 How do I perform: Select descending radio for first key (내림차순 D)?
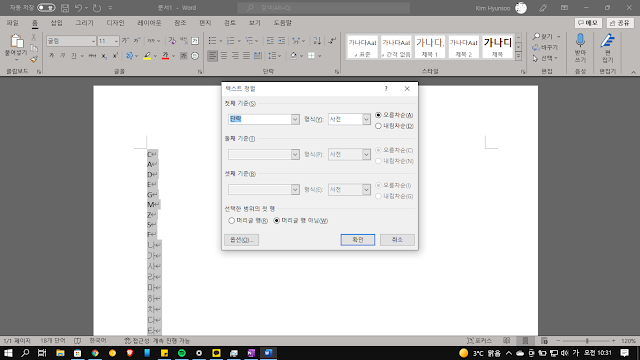pyautogui.click(x=378, y=126)
